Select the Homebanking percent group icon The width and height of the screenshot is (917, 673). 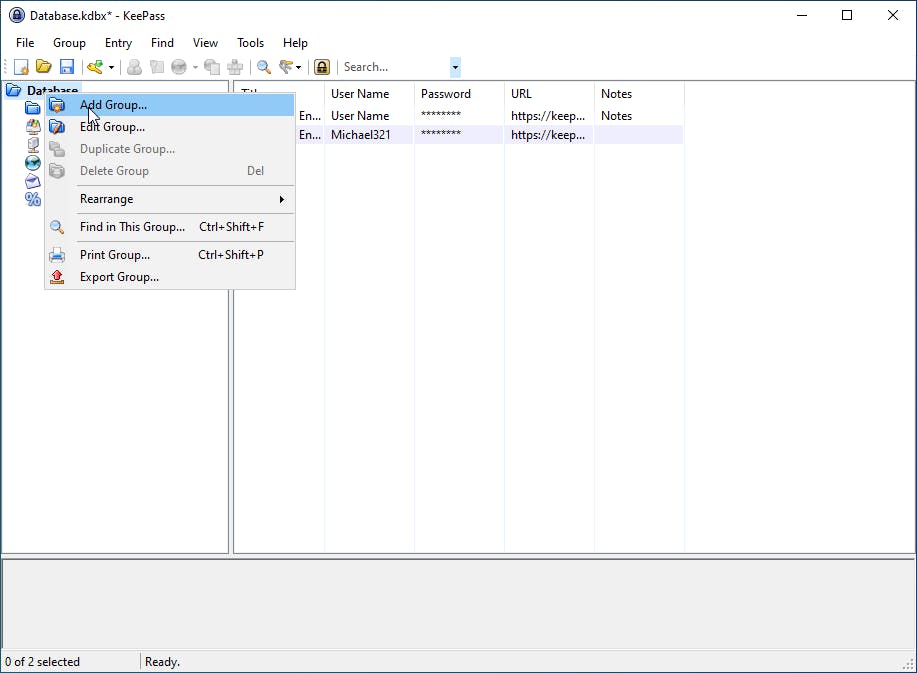pos(33,199)
